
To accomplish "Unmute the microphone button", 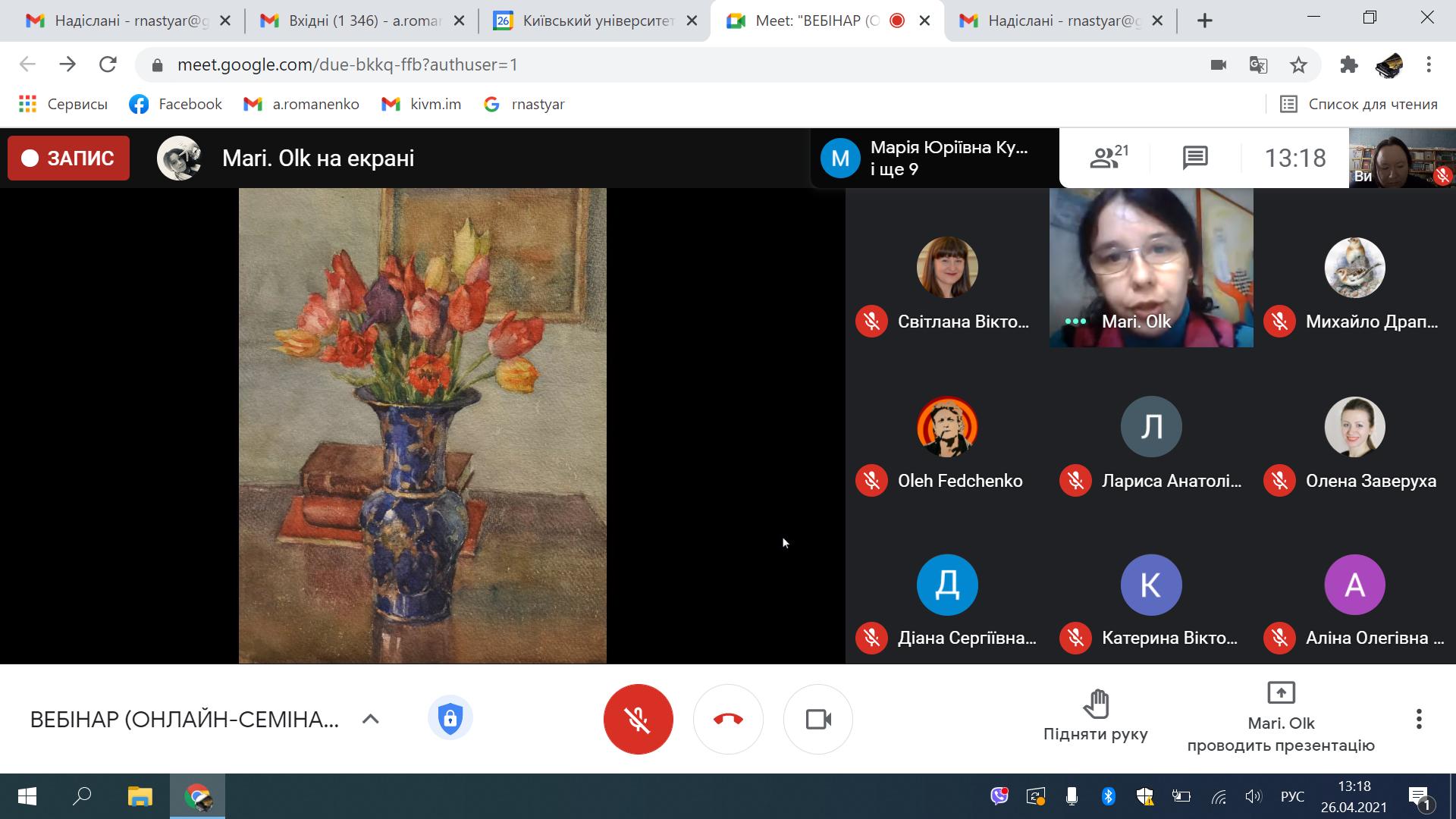I will click(638, 719).
